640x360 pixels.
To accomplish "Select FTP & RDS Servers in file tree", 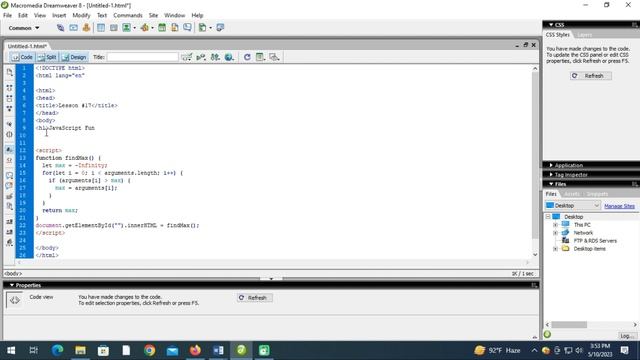I will (595, 241).
